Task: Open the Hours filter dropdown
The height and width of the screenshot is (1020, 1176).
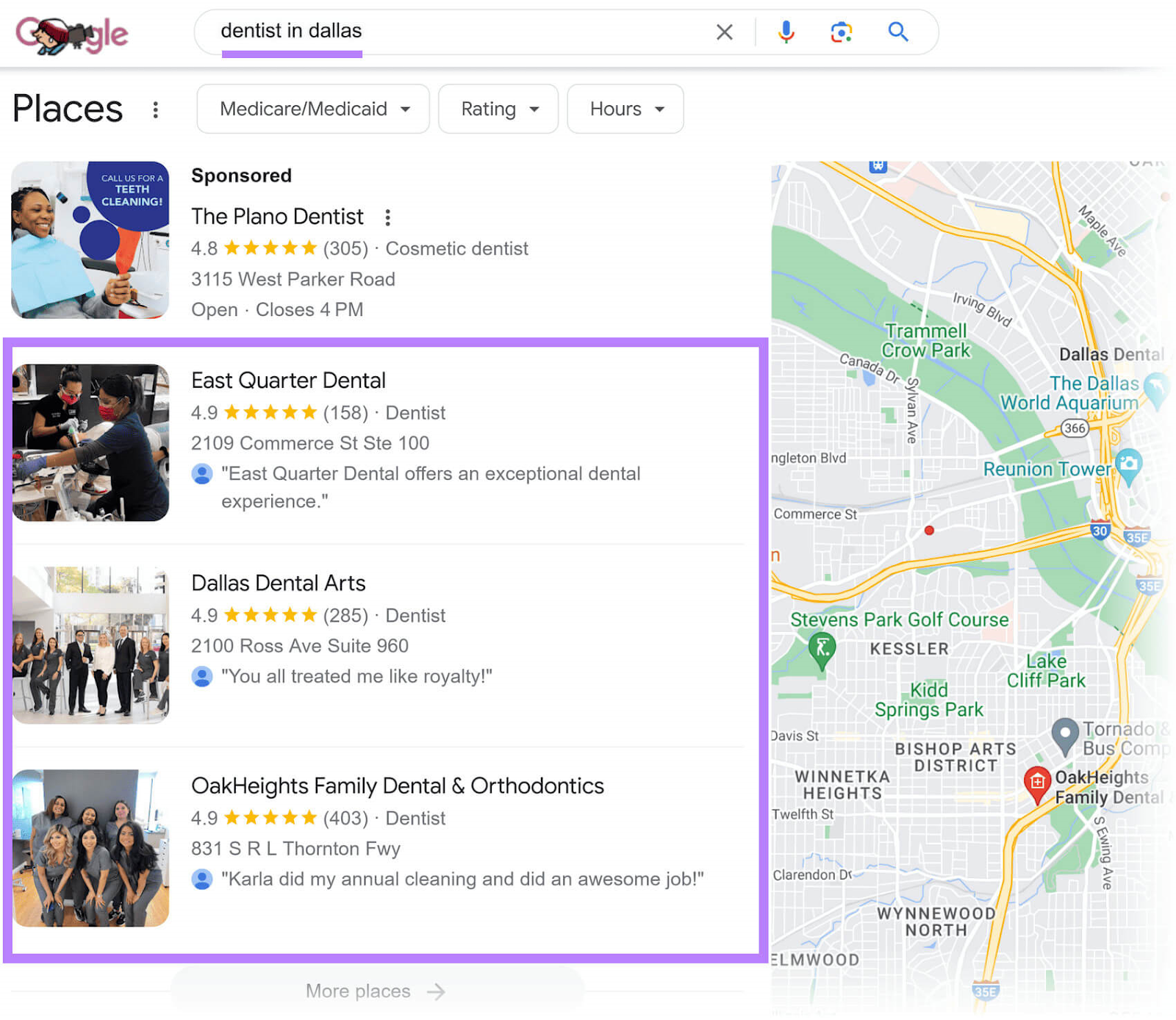Action: coord(625,109)
